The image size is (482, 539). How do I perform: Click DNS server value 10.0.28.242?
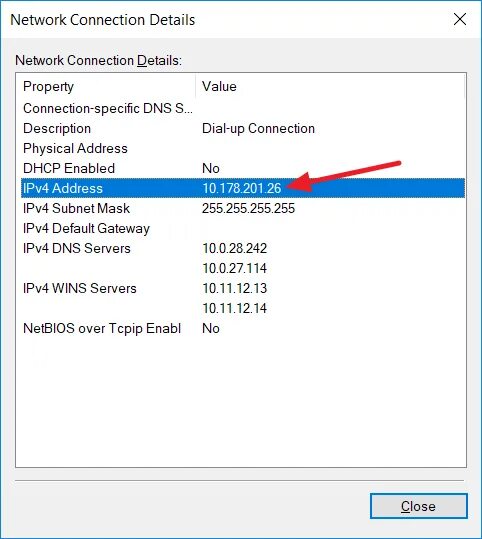[234, 248]
